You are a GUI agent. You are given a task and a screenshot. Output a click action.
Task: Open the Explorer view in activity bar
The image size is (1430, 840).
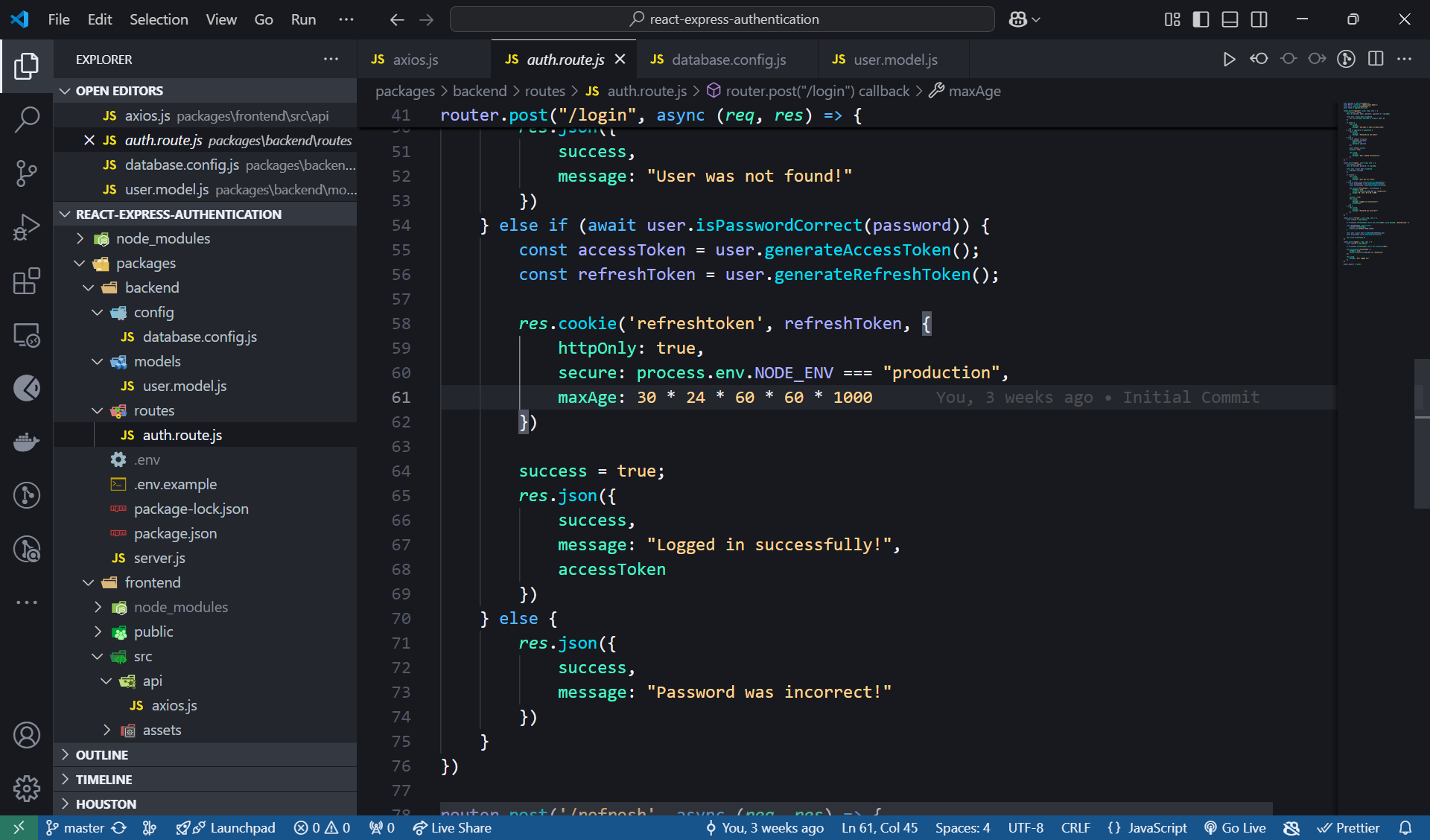tap(27, 66)
